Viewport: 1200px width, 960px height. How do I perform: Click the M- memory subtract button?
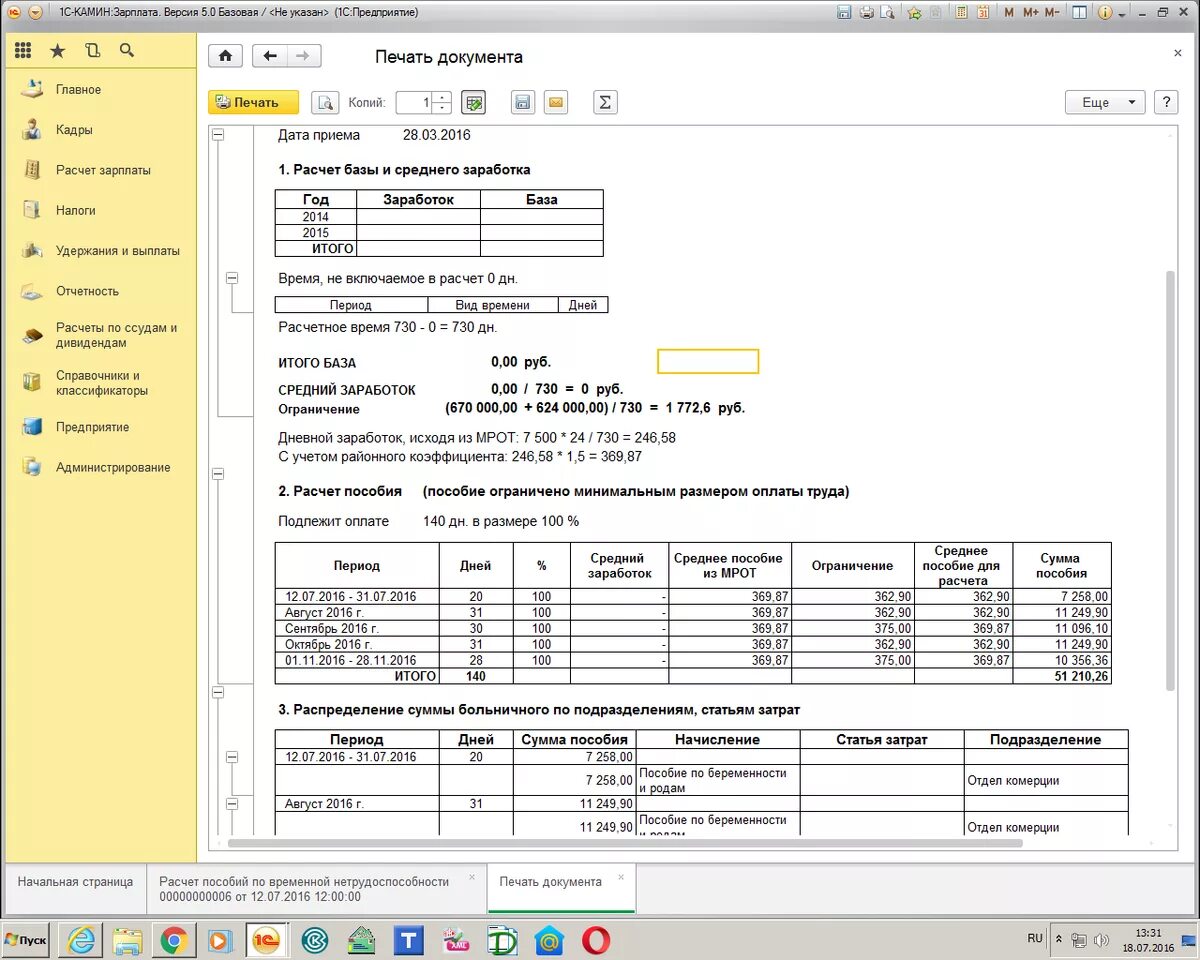pyautogui.click(x=1052, y=13)
